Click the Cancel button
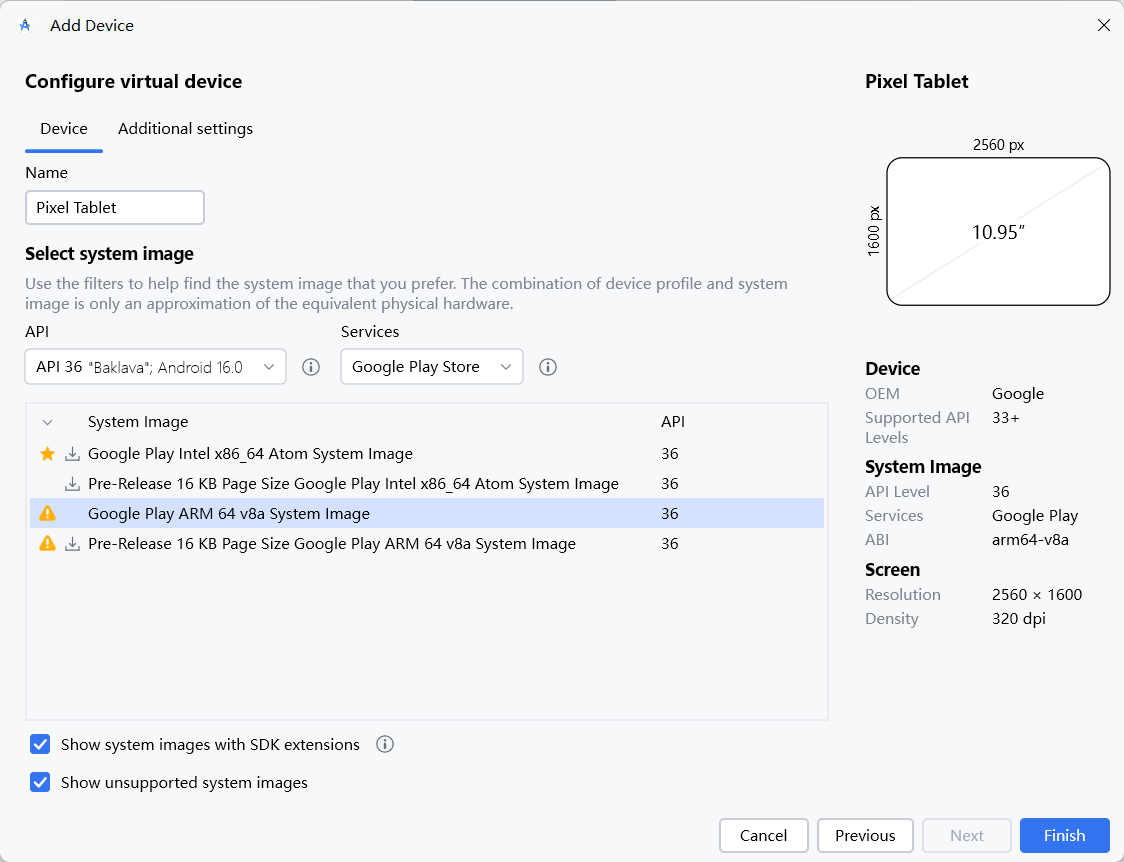The image size is (1124, 862). pos(763,835)
